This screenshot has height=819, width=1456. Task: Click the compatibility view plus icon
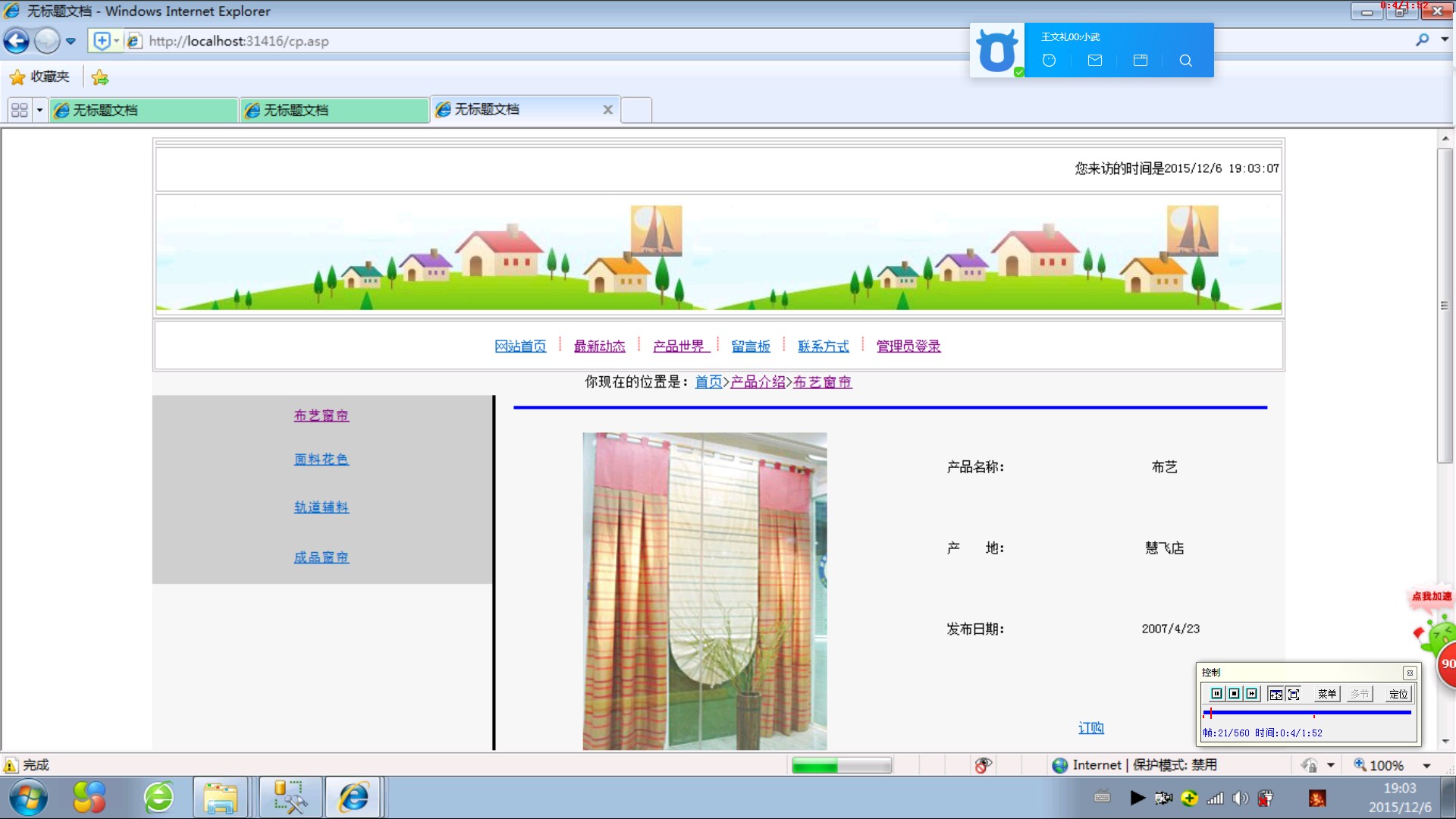(x=102, y=41)
